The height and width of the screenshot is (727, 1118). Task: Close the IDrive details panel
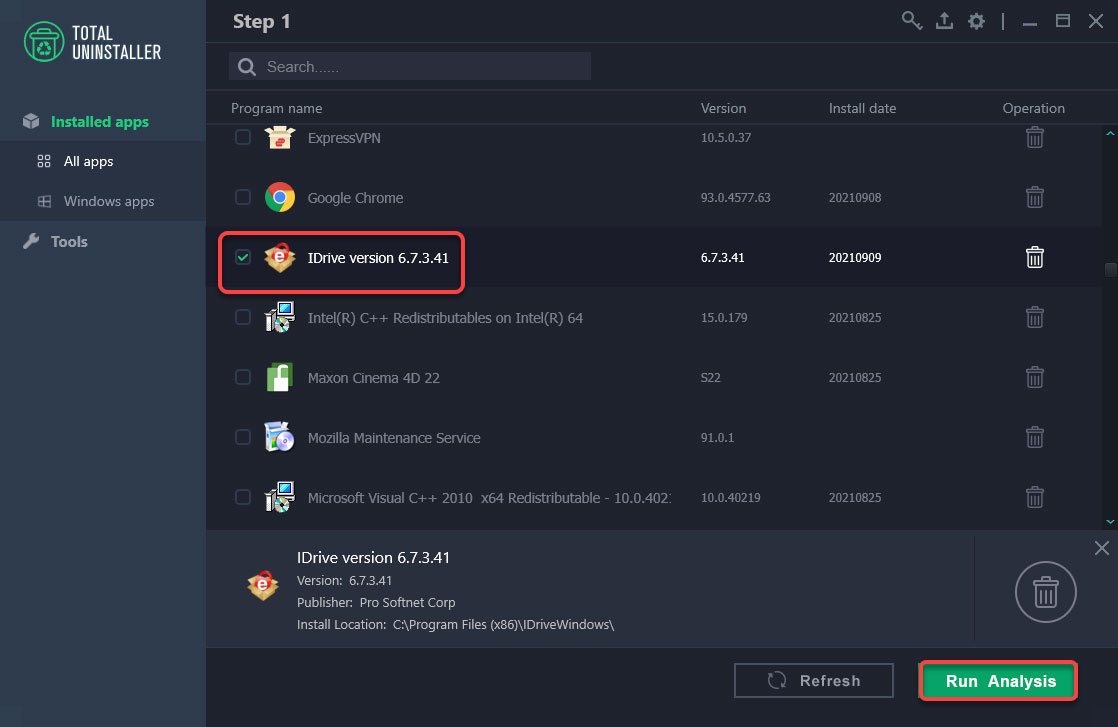pyautogui.click(x=1102, y=547)
